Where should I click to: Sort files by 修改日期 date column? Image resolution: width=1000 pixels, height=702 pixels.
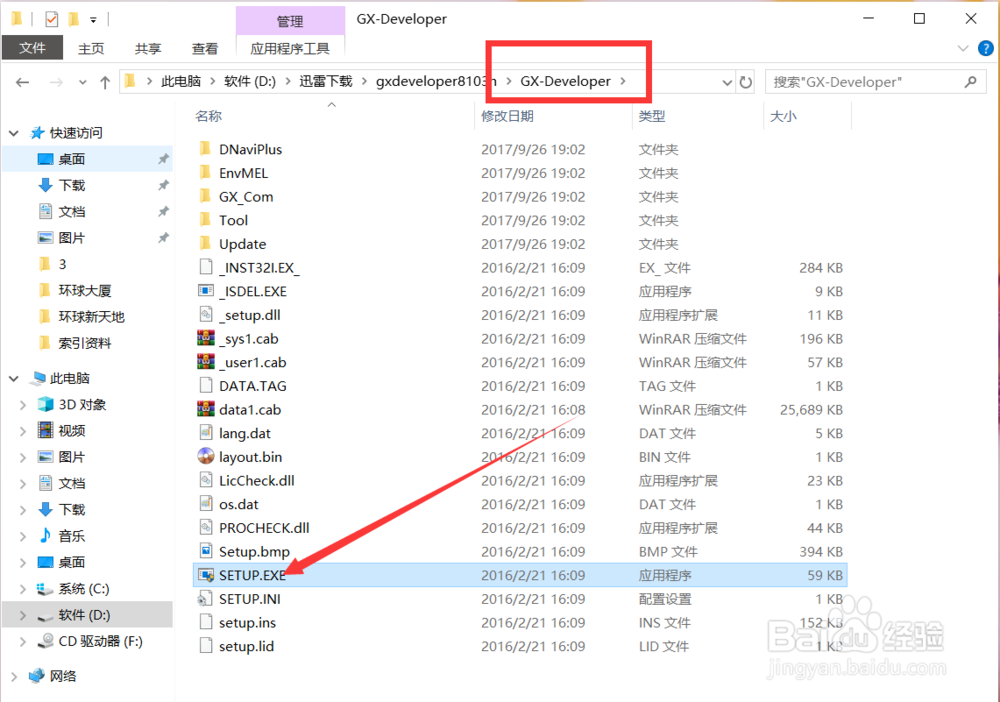pos(508,116)
